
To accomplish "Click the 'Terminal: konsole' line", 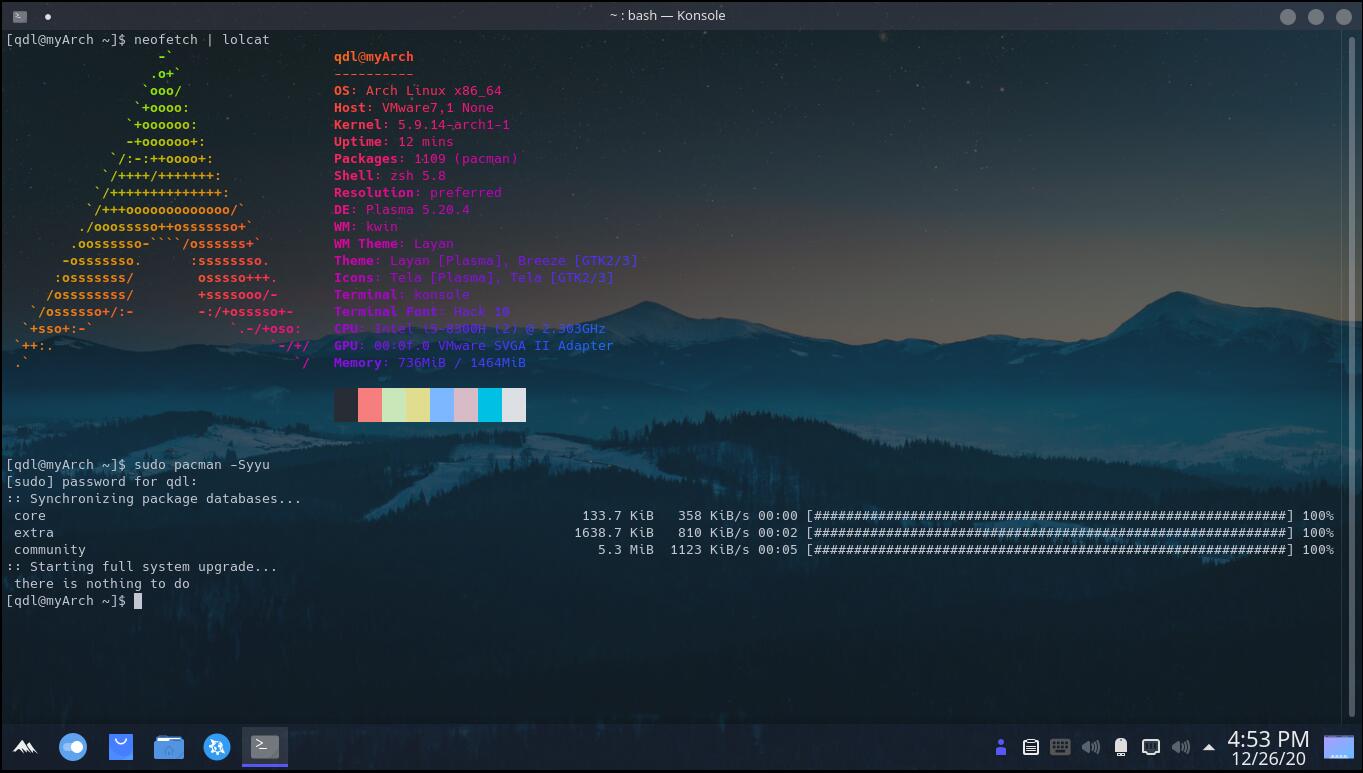I will tap(402, 295).
